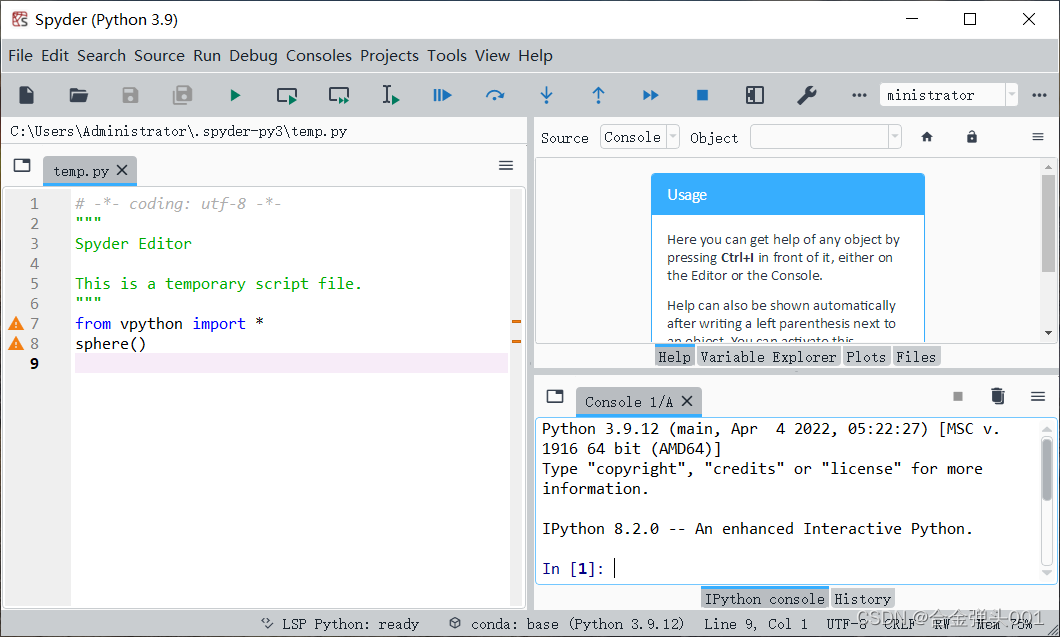The width and height of the screenshot is (1060, 637).
Task: Open Preferences with the wrench icon
Action: (x=806, y=95)
